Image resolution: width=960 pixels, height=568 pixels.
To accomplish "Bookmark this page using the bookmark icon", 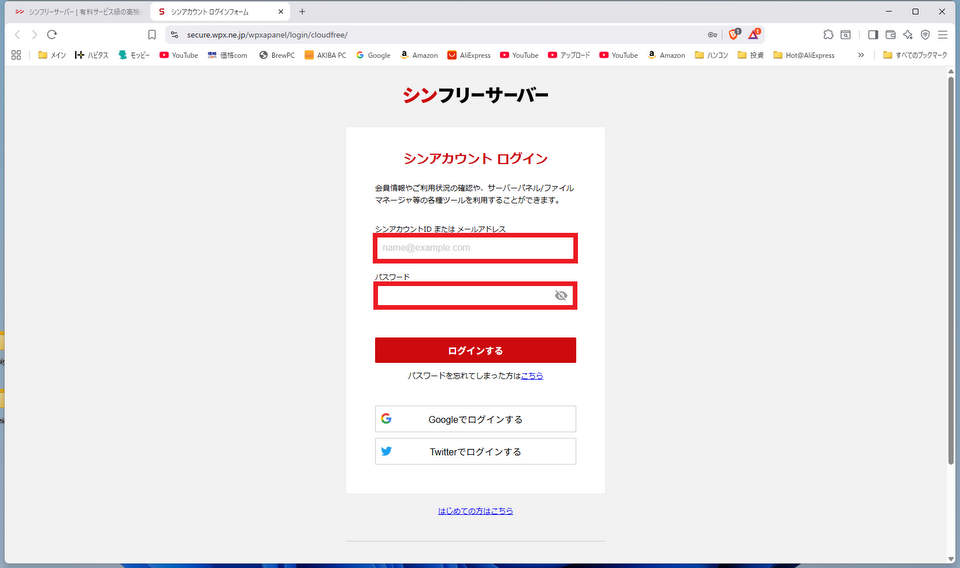I will click(x=152, y=34).
